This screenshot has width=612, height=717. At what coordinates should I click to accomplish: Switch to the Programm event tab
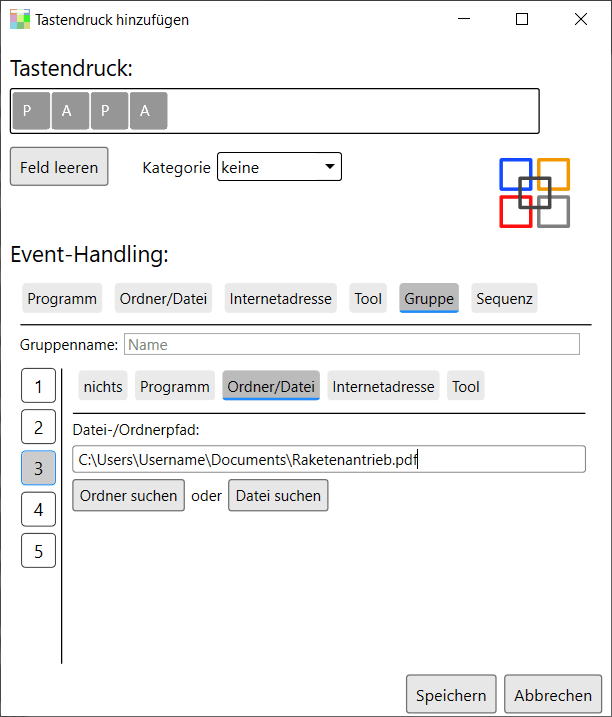(x=62, y=298)
